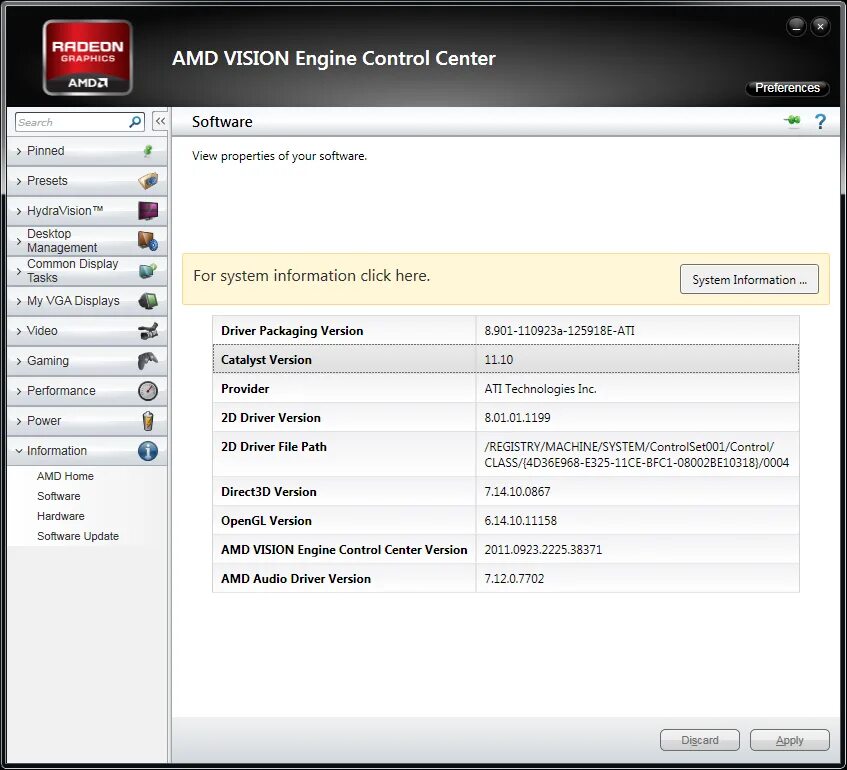This screenshot has width=847, height=770.
Task: Click the OpenGL Version label
Action: [266, 521]
